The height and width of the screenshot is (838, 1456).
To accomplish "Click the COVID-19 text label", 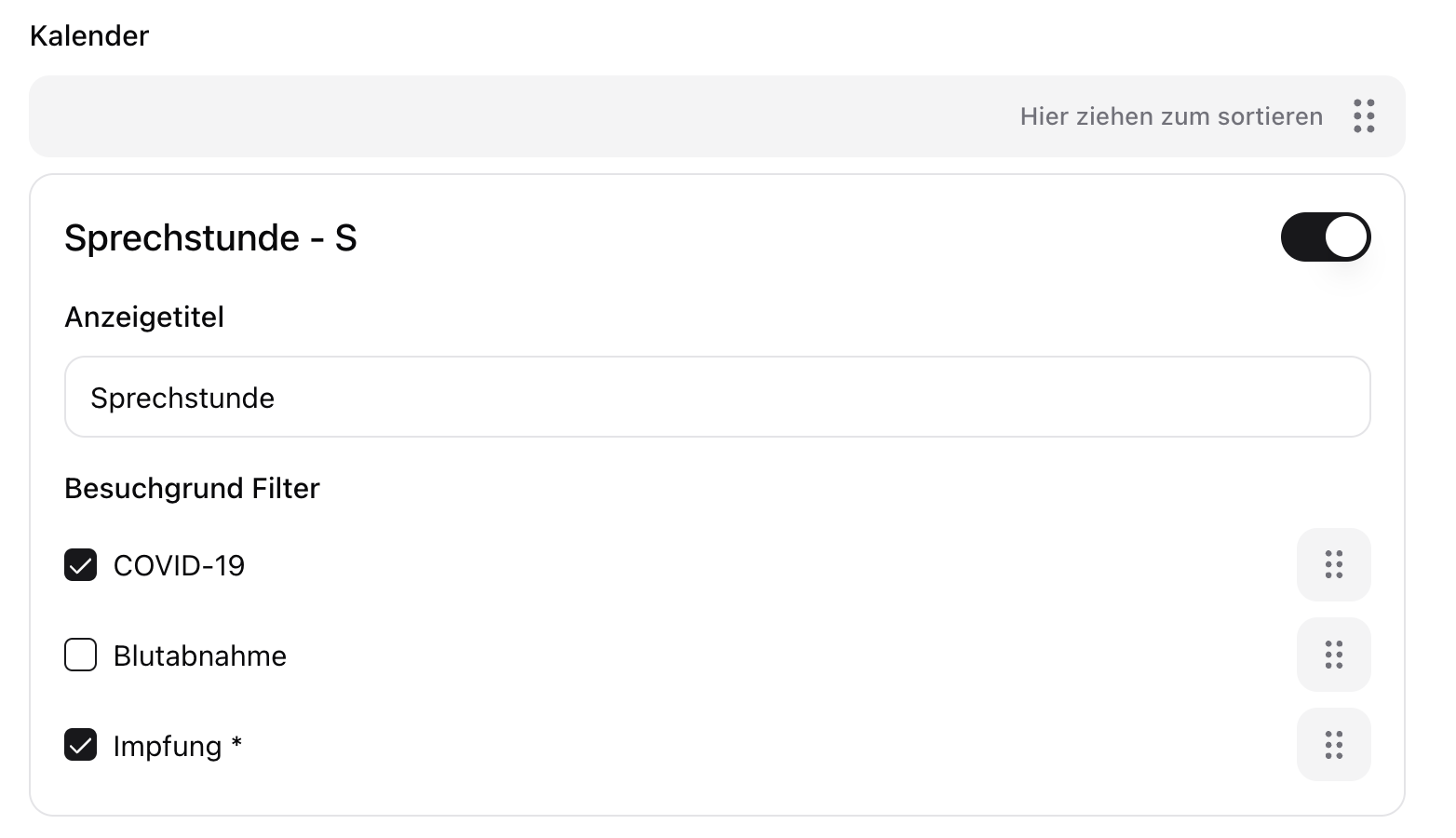I will 179,566.
